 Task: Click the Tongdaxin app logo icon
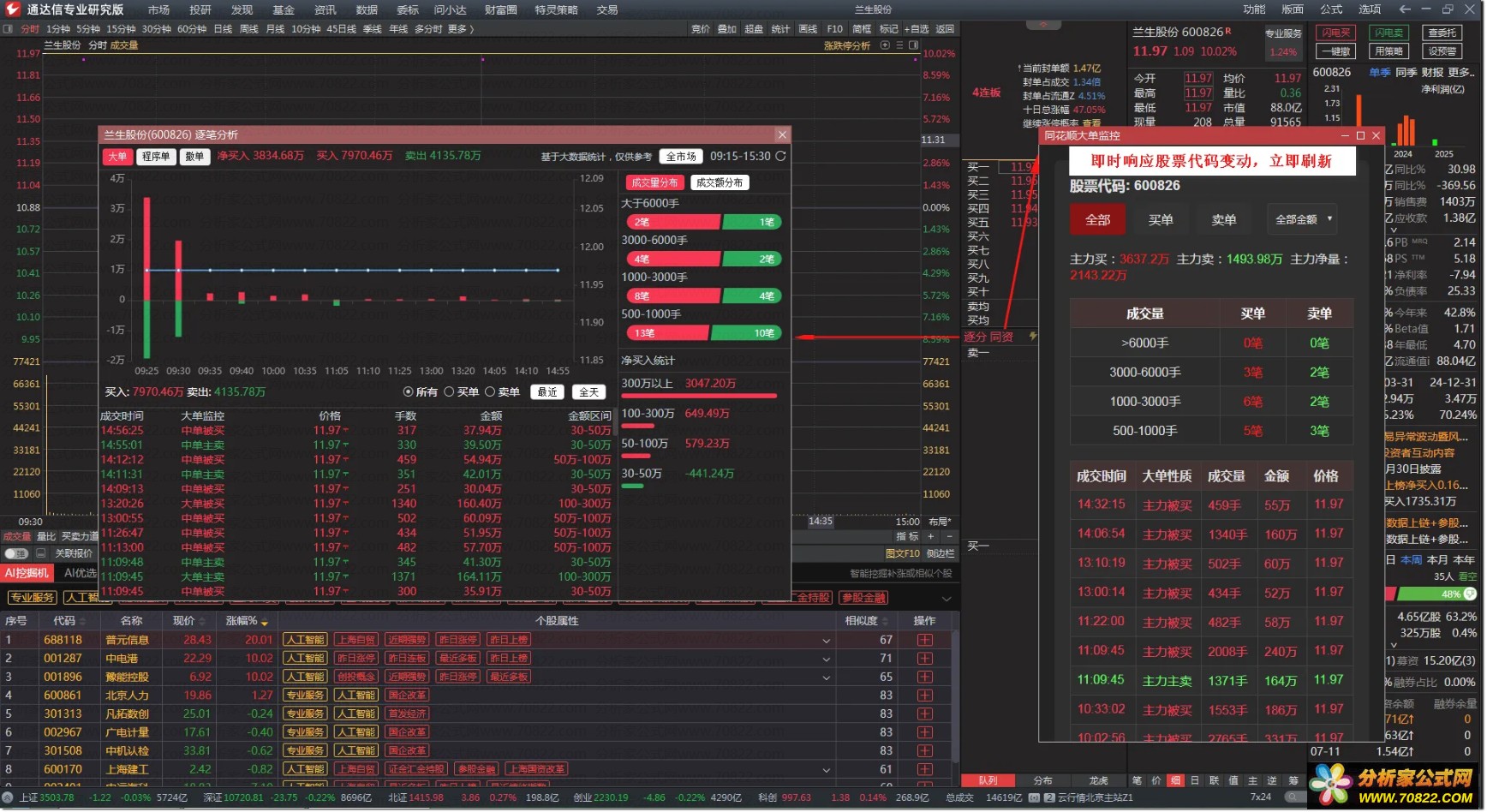(x=12, y=9)
